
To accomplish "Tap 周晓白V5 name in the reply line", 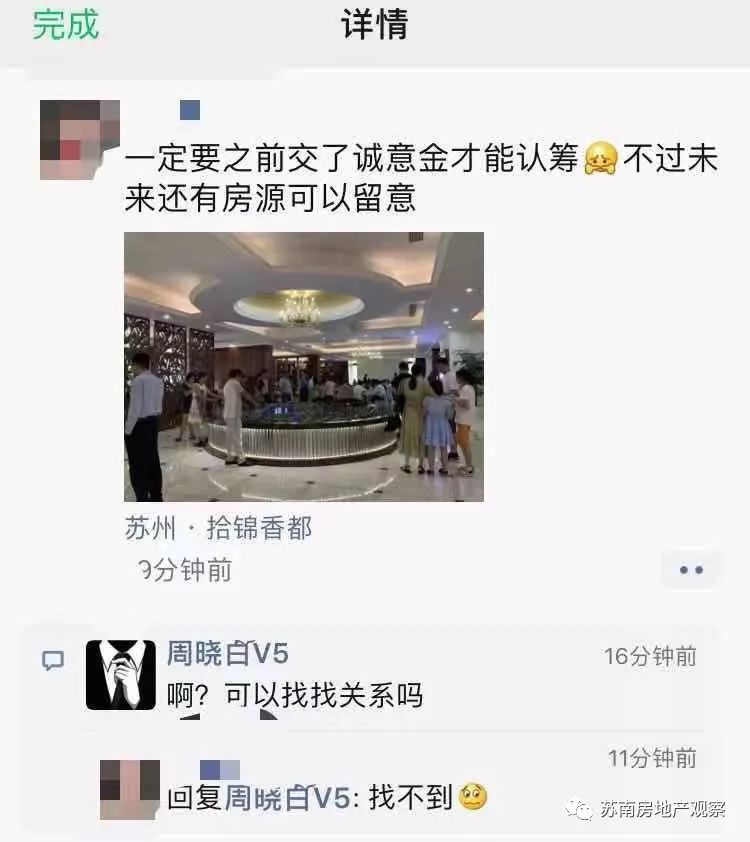I will point(288,798).
